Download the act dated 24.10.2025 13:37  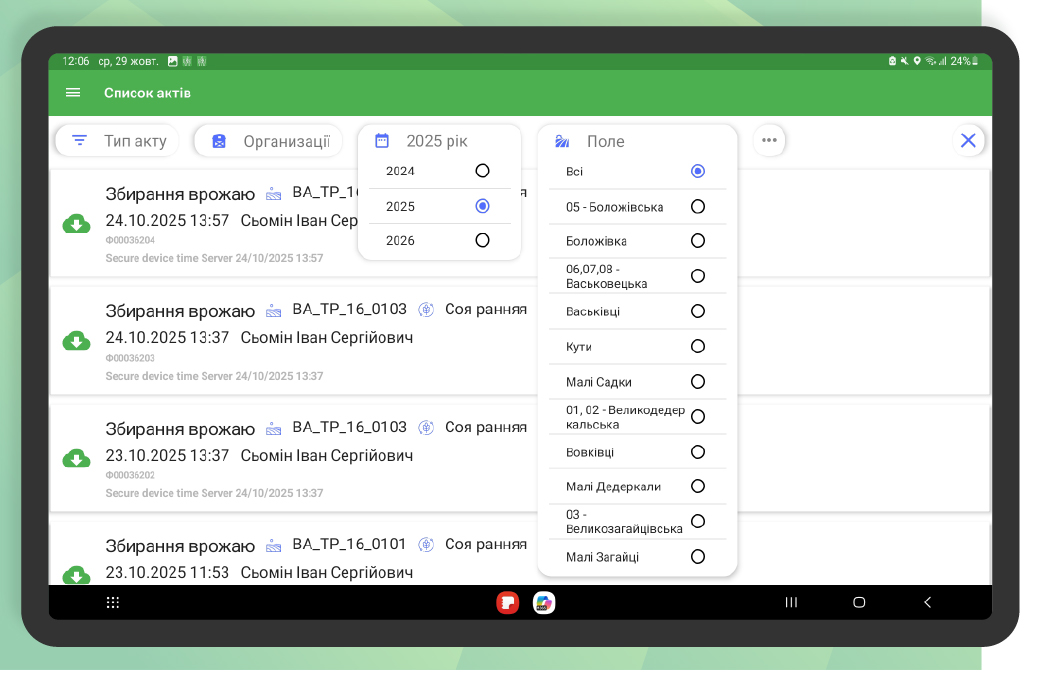[x=77, y=341]
